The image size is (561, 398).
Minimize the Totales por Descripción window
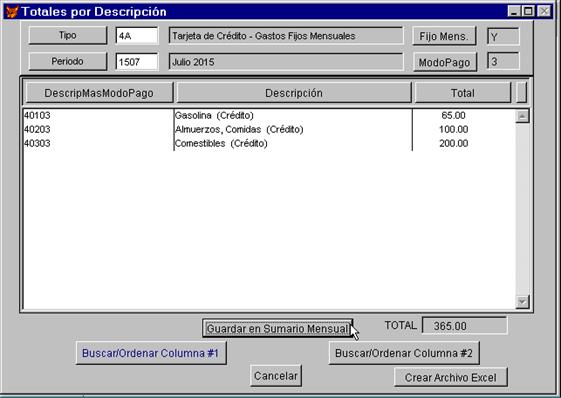514,11
